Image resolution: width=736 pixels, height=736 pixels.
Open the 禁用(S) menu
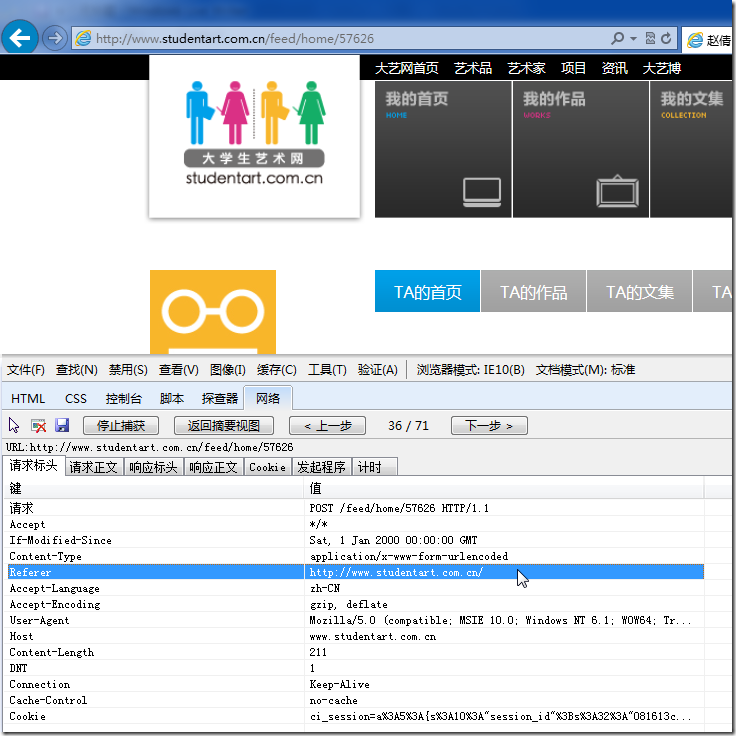pos(128,370)
